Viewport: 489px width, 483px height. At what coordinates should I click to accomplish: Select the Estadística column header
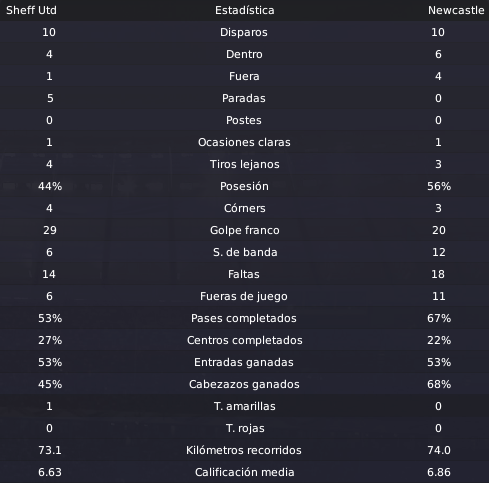[245, 10]
